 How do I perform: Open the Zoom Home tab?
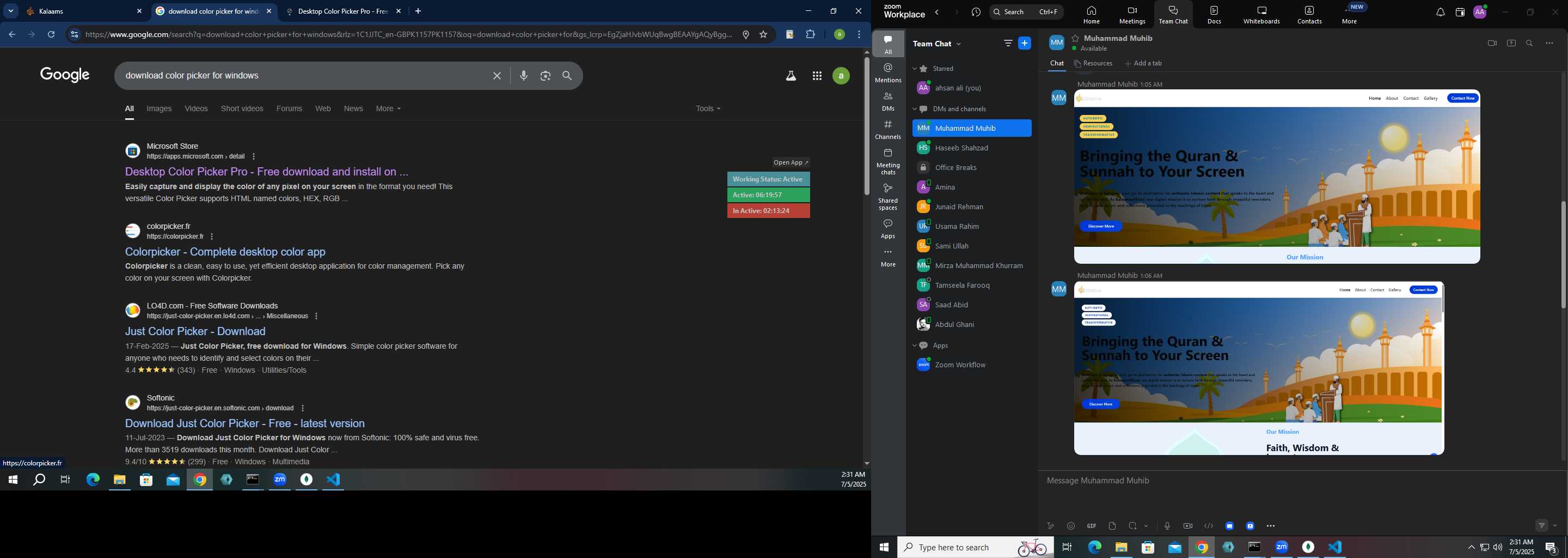coord(1092,15)
